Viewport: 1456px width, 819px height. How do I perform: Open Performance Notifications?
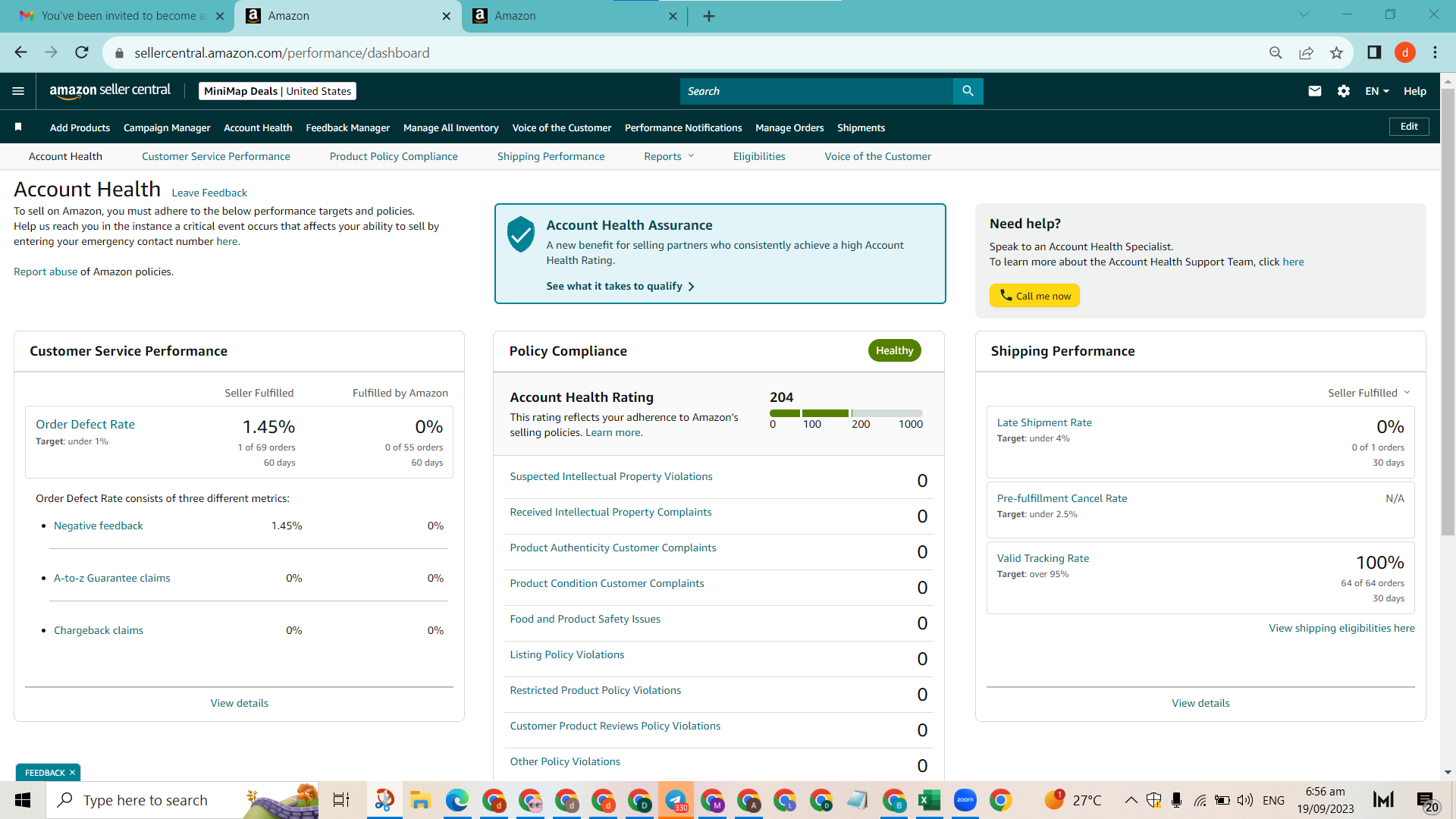(683, 127)
